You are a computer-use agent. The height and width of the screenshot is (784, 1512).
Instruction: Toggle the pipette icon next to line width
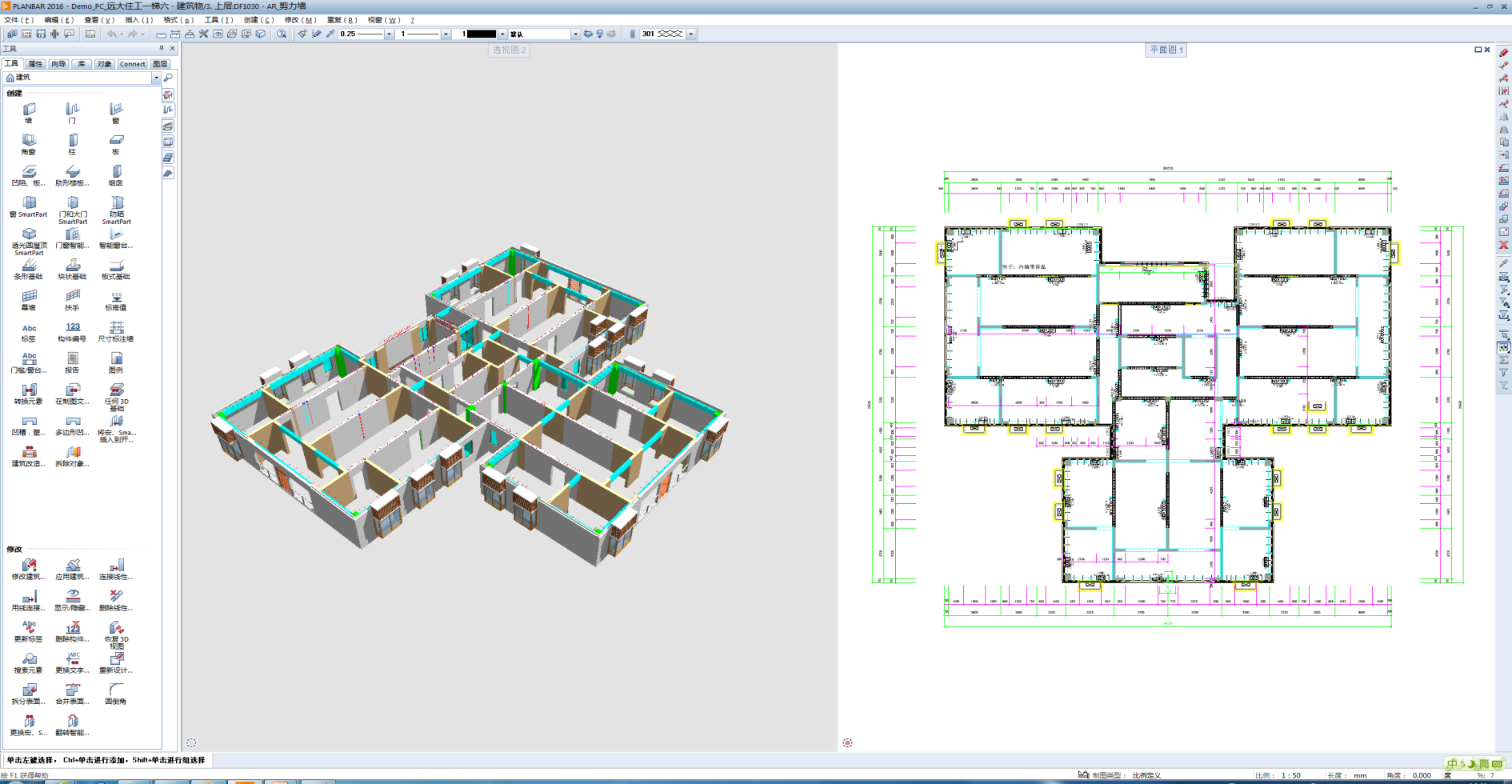click(x=330, y=34)
